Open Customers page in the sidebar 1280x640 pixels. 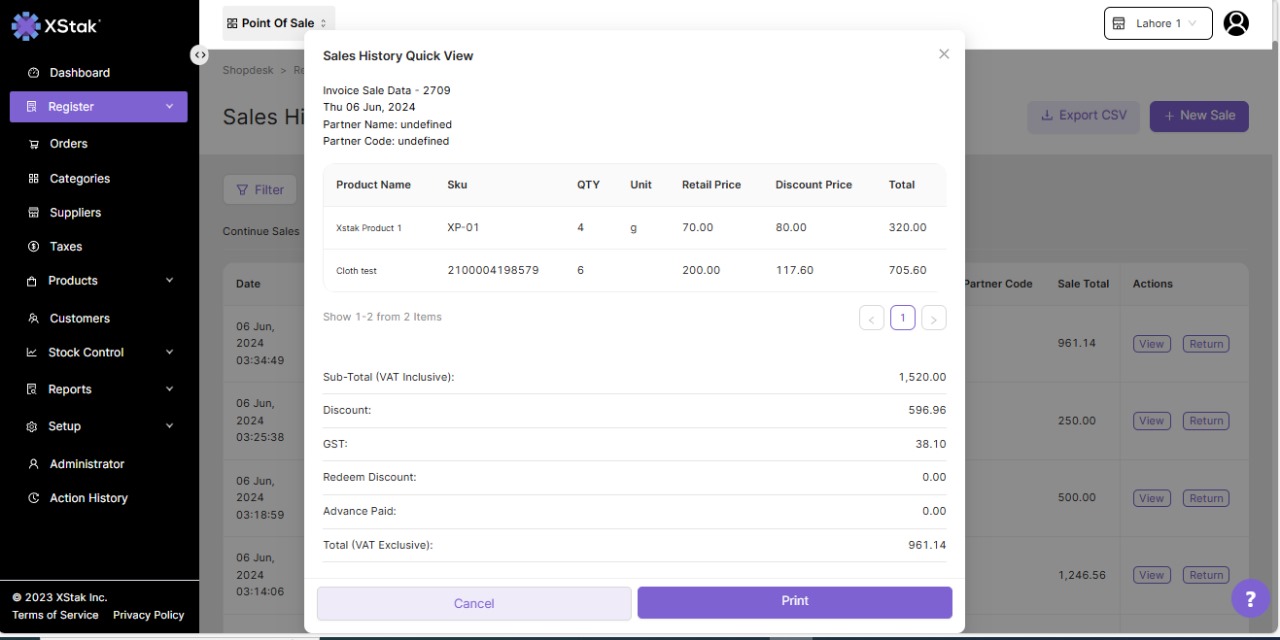coord(79,319)
